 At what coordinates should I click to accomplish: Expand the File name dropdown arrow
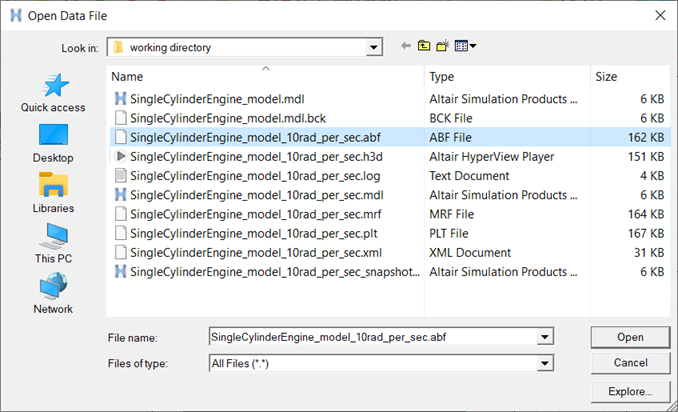click(x=545, y=337)
